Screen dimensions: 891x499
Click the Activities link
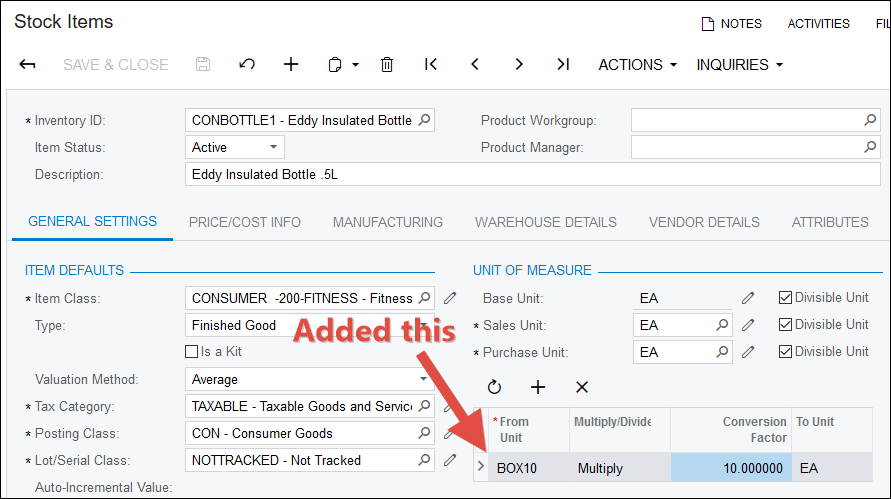click(818, 24)
